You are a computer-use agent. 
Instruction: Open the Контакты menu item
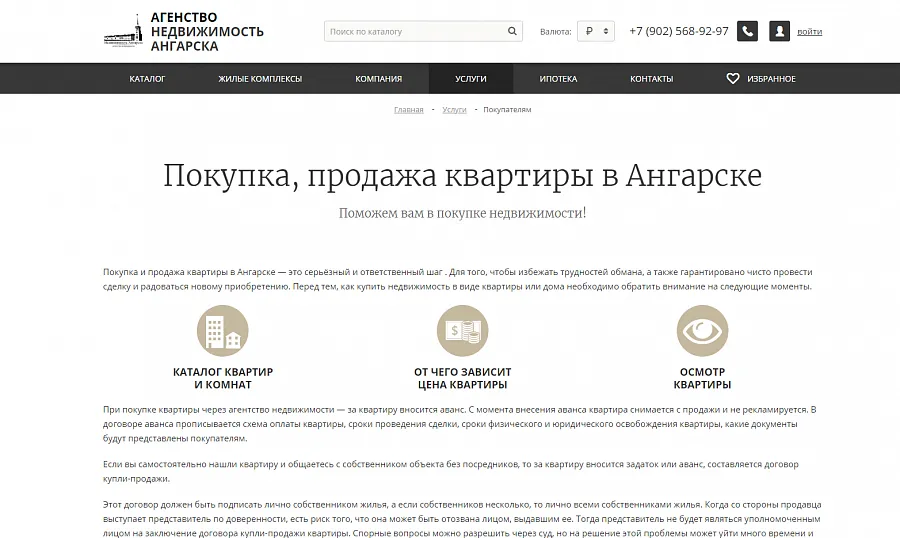(x=651, y=79)
